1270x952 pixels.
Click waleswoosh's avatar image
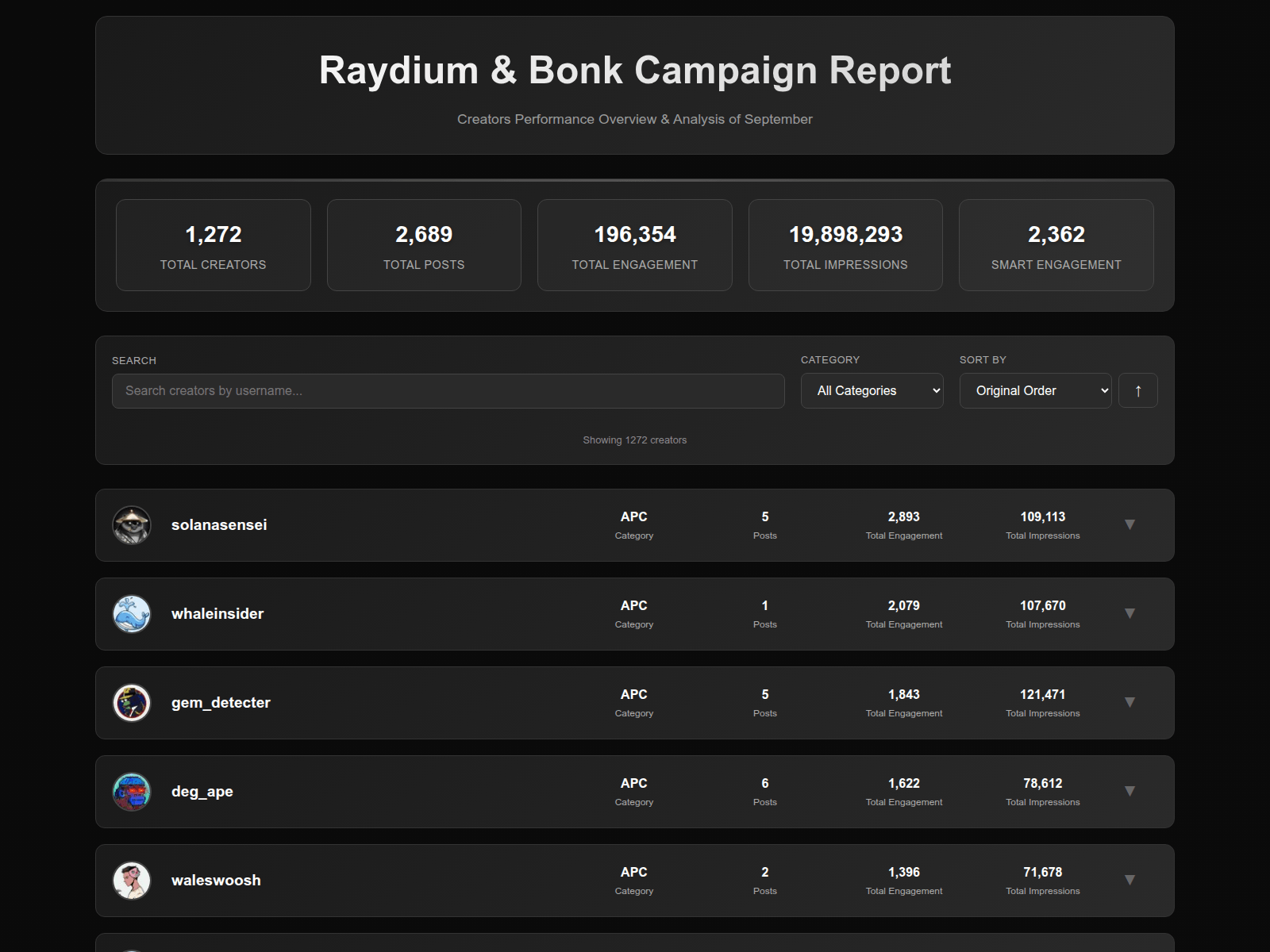click(132, 881)
